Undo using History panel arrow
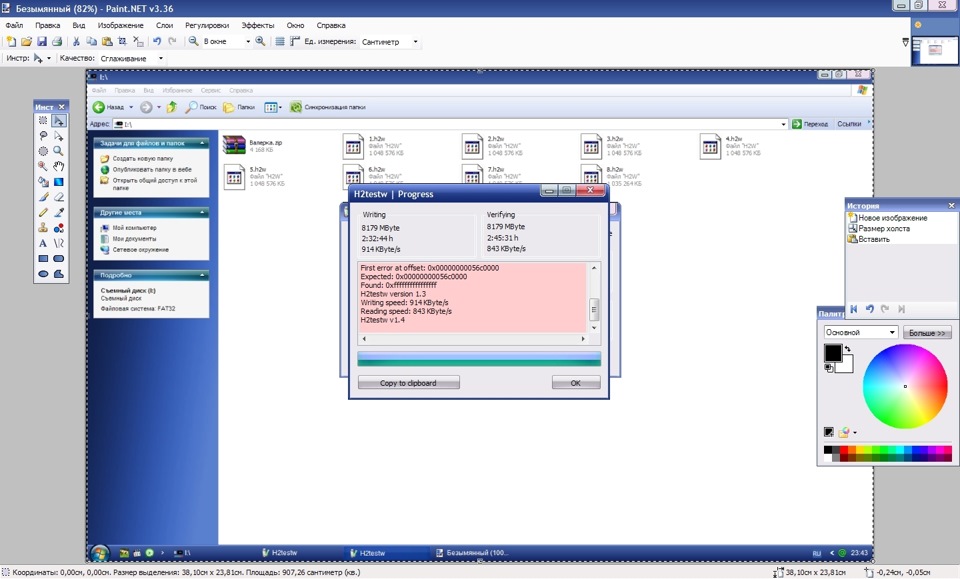The image size is (960, 579). (869, 309)
